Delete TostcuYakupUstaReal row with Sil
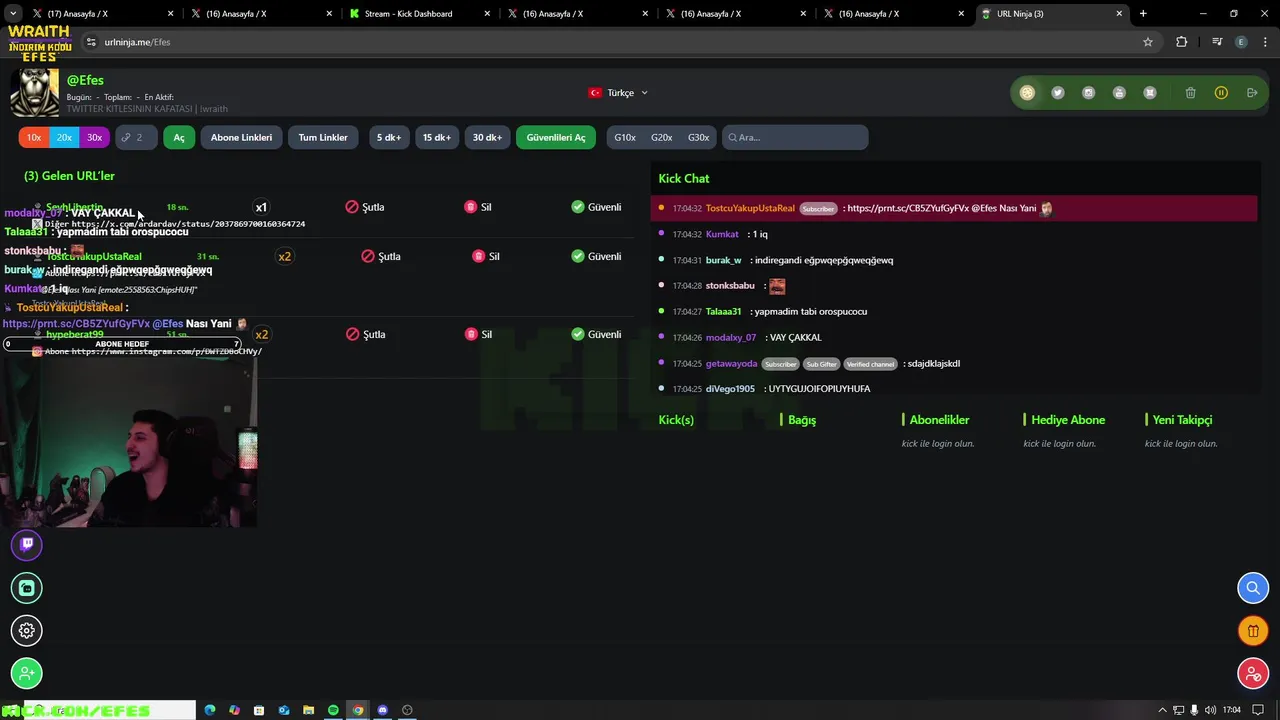Viewport: 1280px width, 720px height. [x=486, y=256]
